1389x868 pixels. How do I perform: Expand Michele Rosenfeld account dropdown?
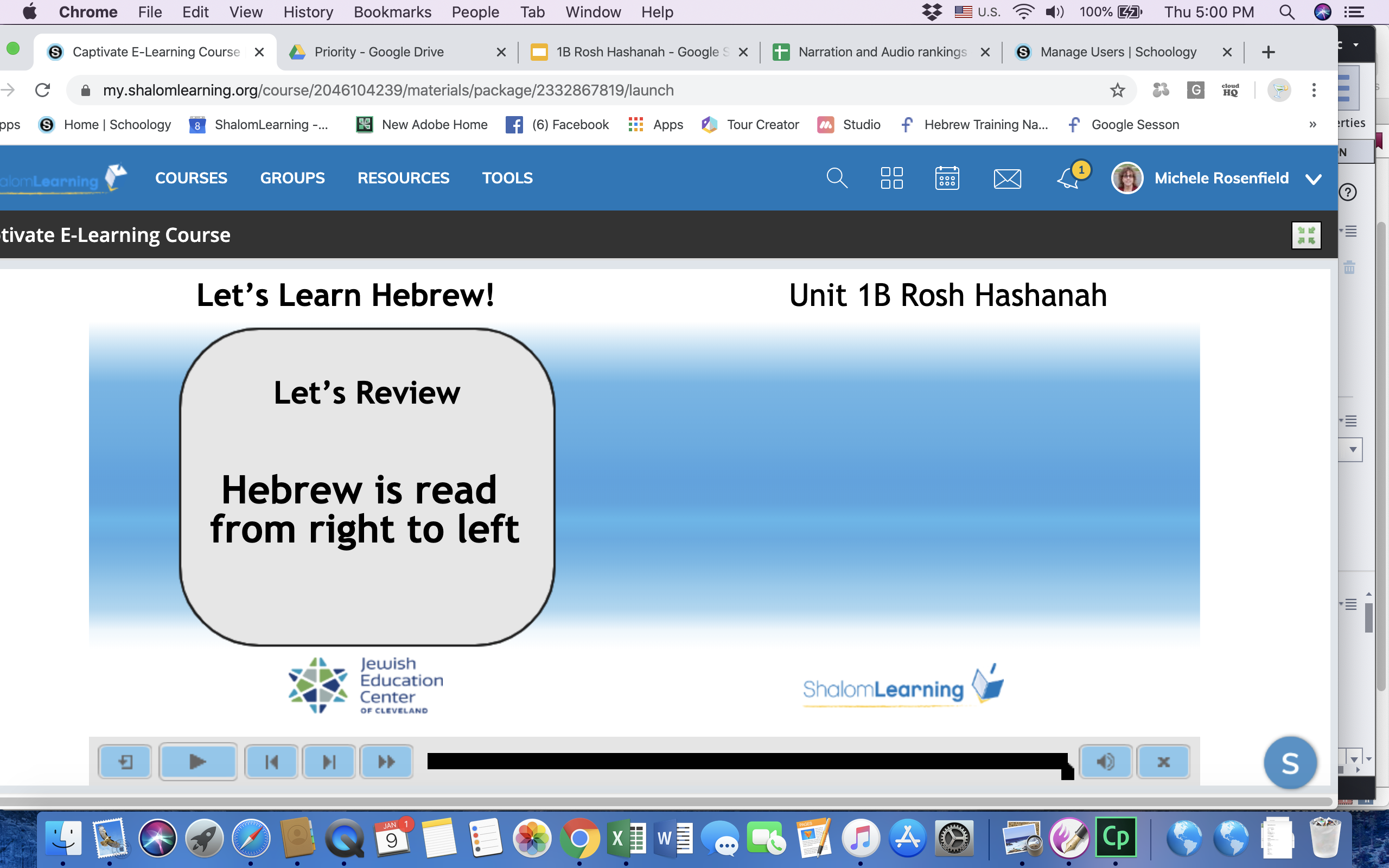click(x=1313, y=179)
